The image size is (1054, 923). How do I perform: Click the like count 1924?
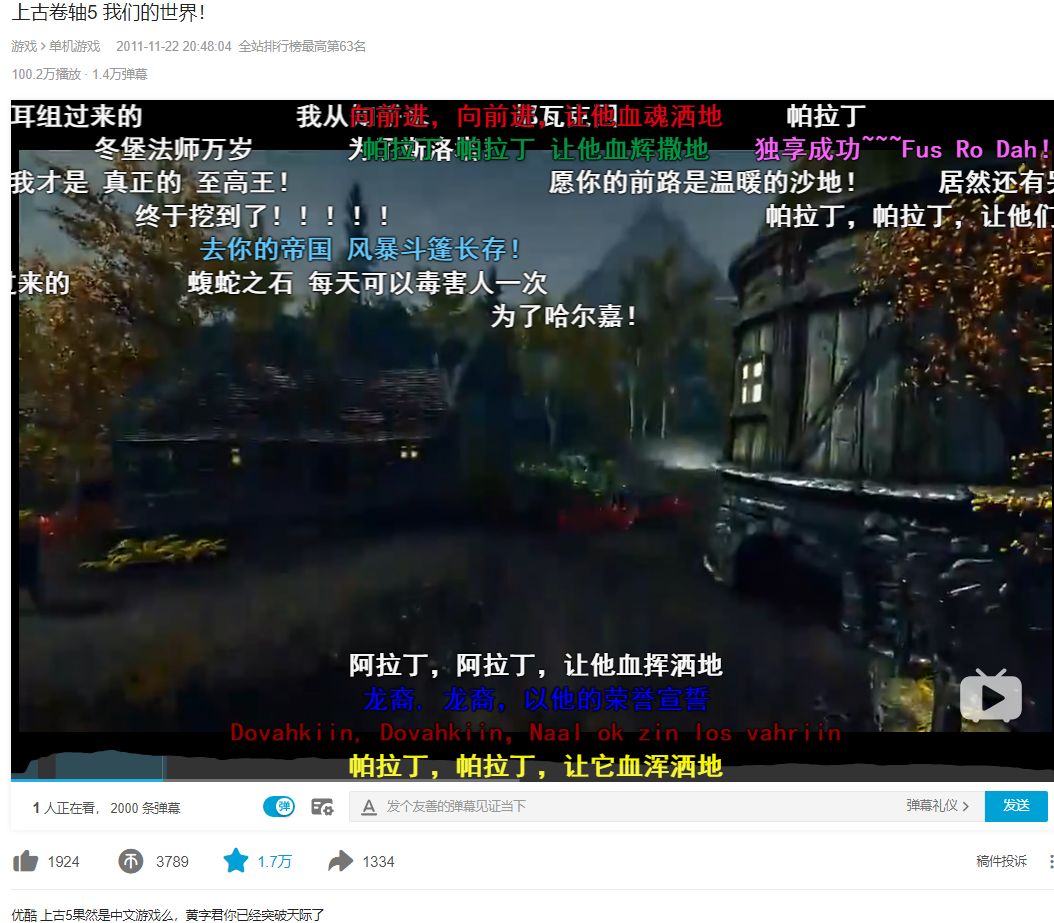(x=63, y=861)
